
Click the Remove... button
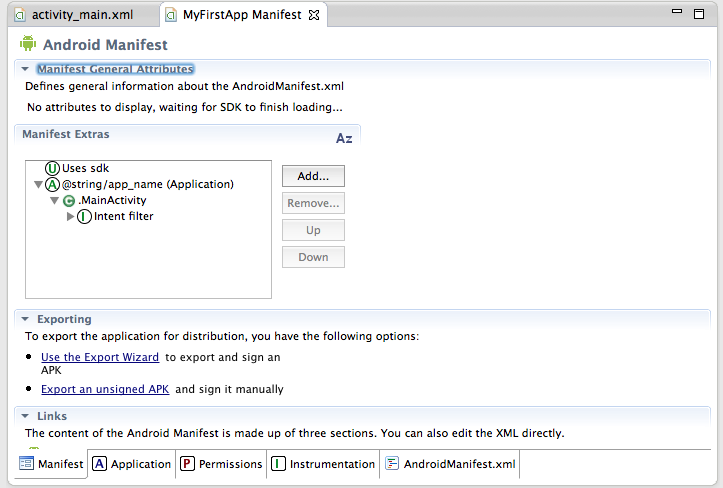point(314,203)
